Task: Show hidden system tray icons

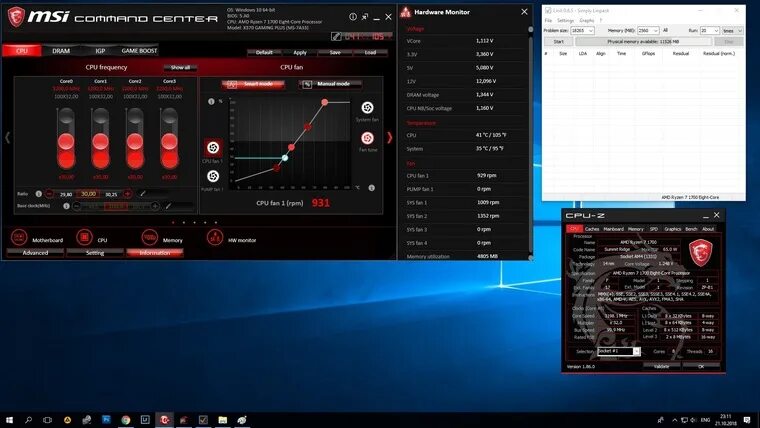Action: [x=674, y=420]
